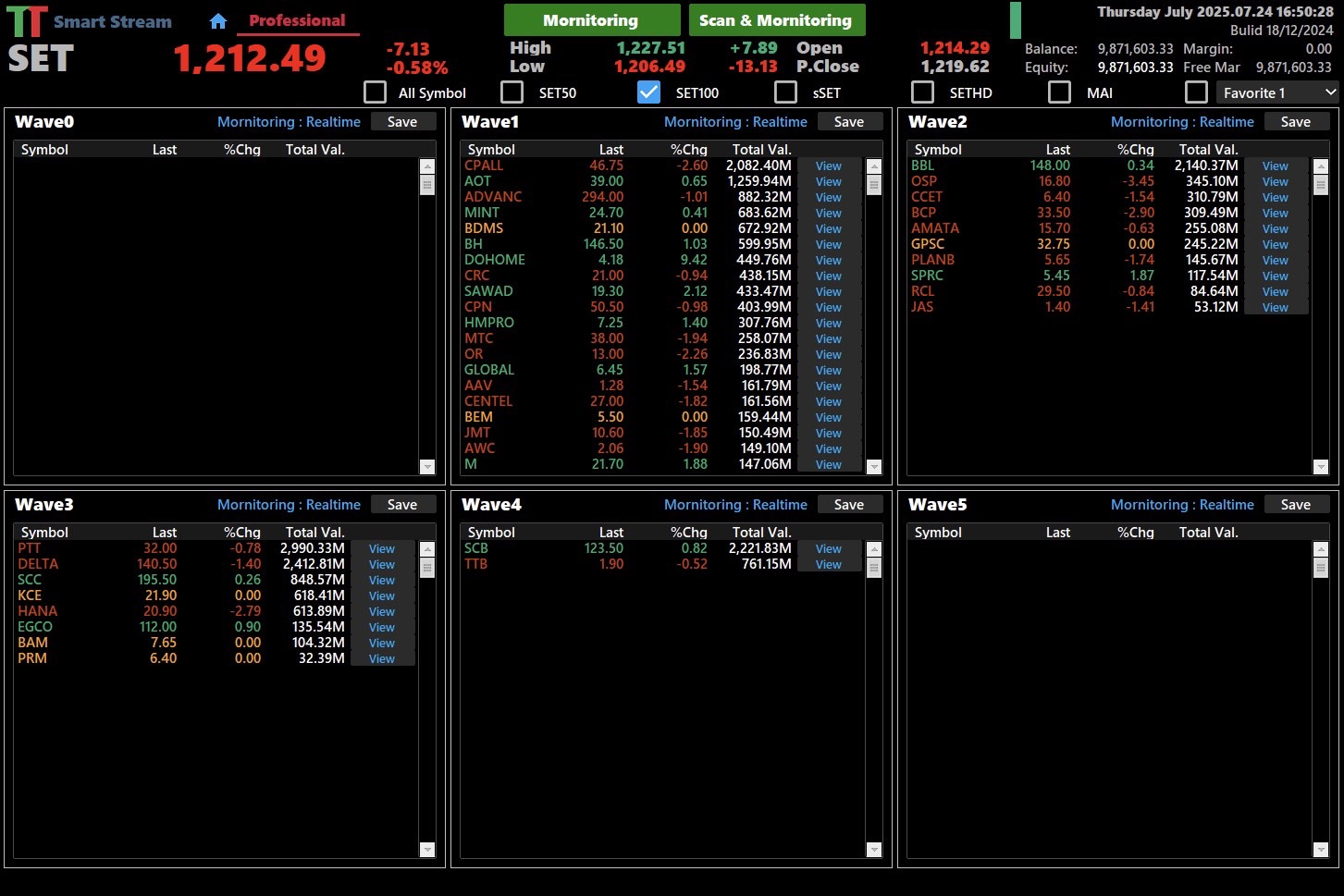
Task: Click Wave1 scrollbar thumb
Action: pos(874,184)
